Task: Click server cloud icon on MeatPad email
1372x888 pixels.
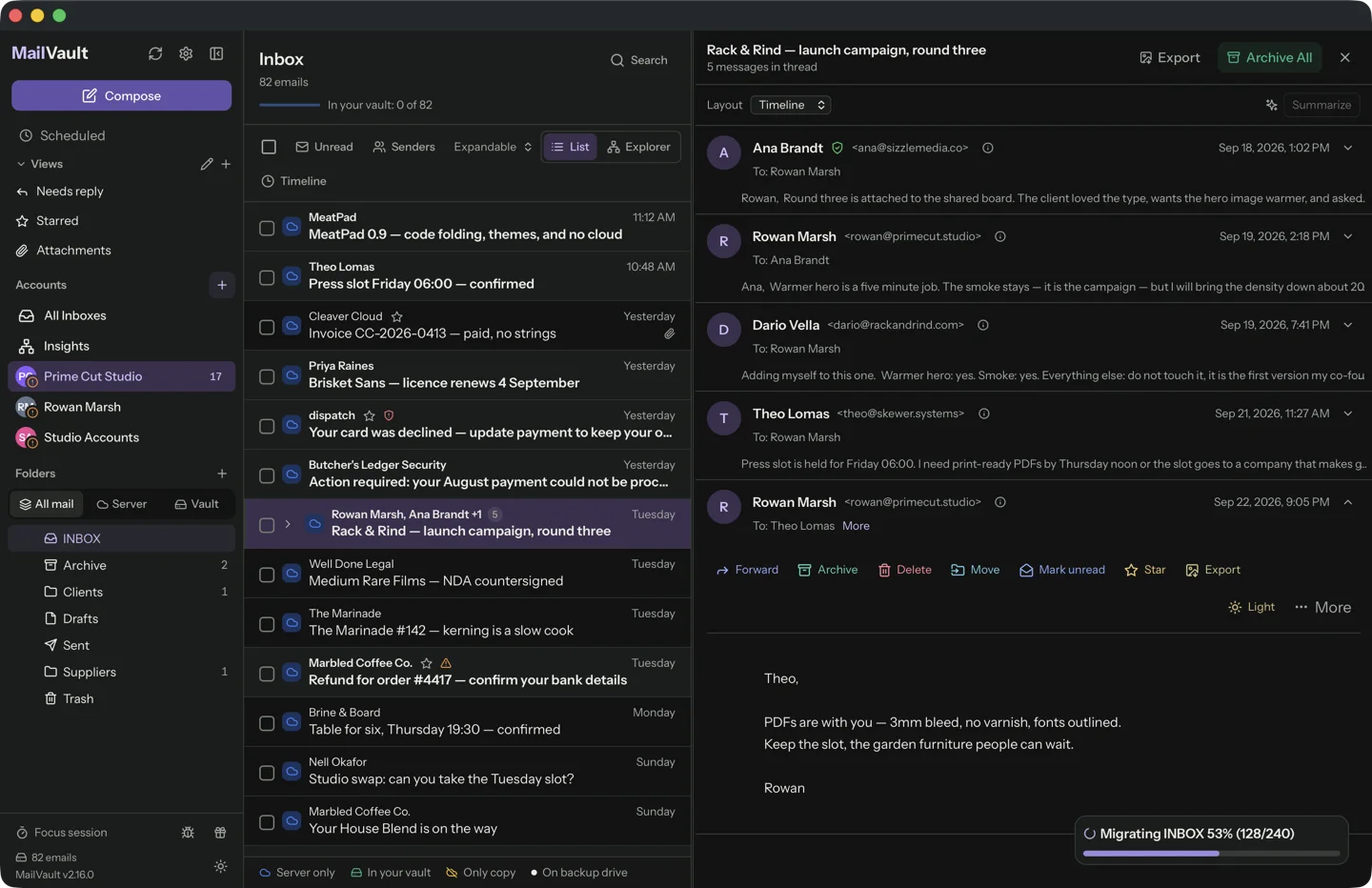Action: (292, 227)
